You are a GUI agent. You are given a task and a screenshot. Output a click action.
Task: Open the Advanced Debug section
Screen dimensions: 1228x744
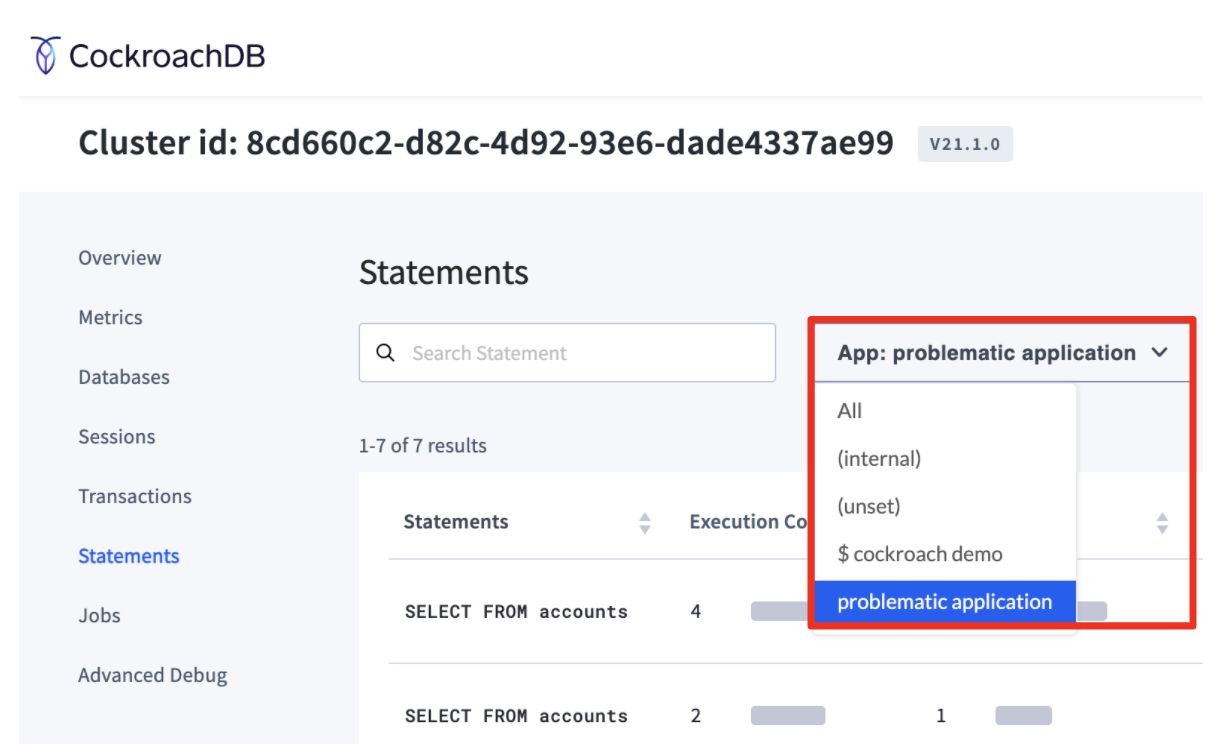pos(152,675)
